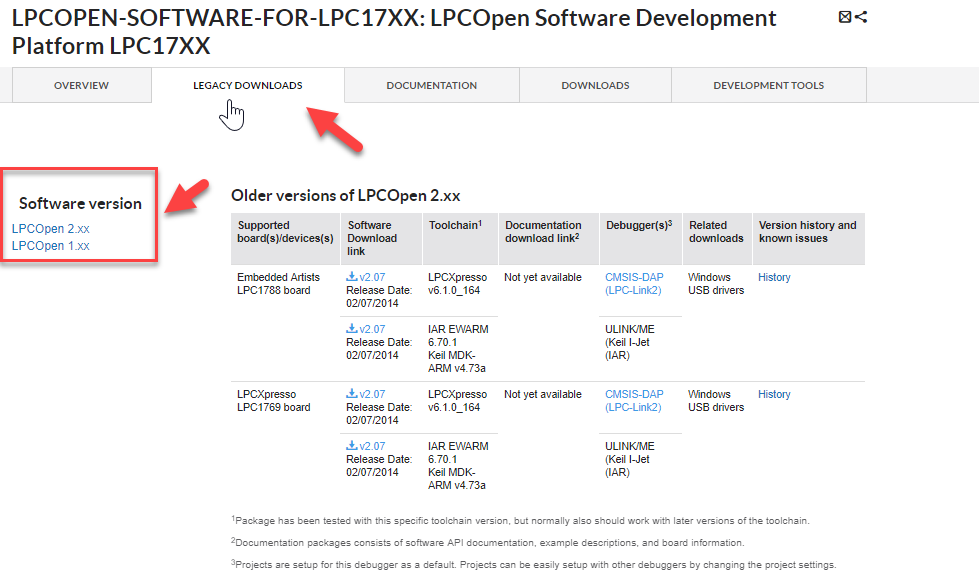The width and height of the screenshot is (979, 573).
Task: Click 'ULINK/ME (Keil I-Jet (IAR)' in LPC1769 section
Action: coord(629,459)
